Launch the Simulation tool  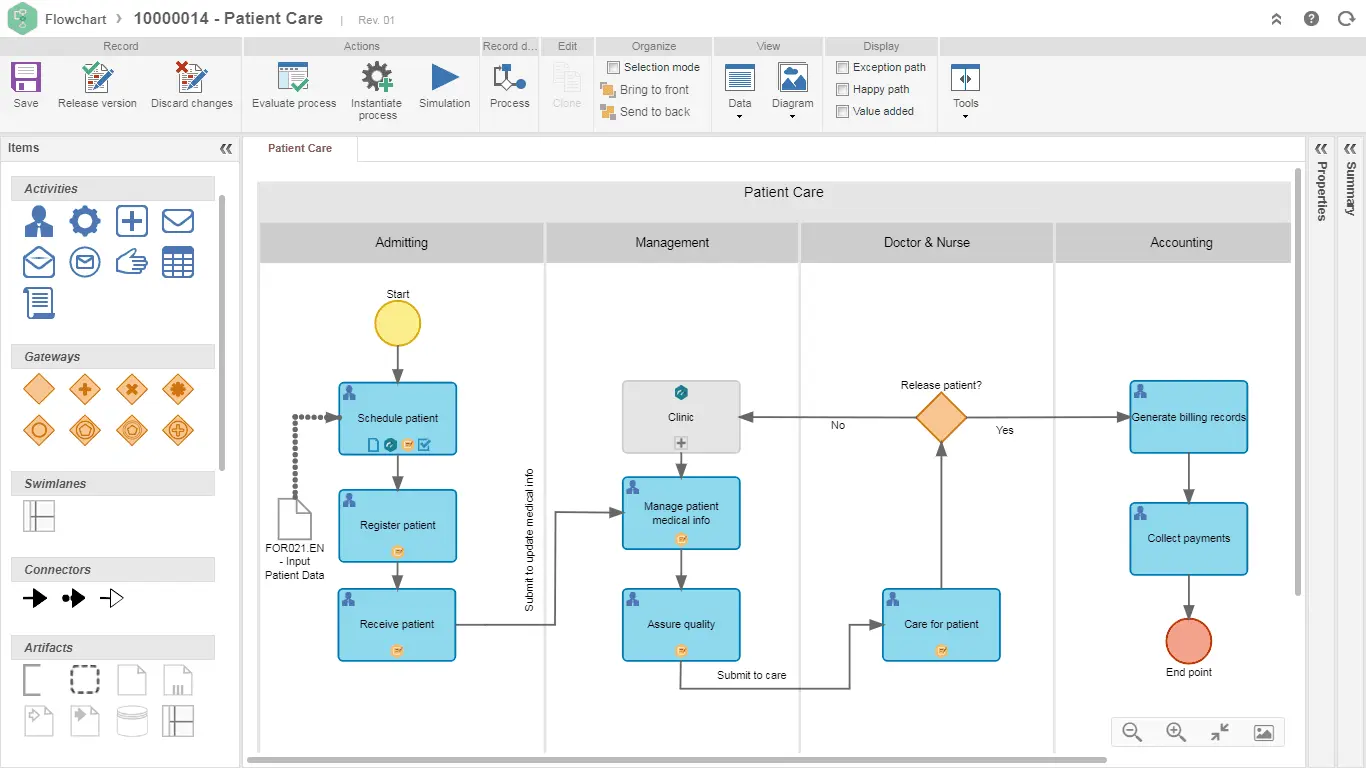[444, 90]
